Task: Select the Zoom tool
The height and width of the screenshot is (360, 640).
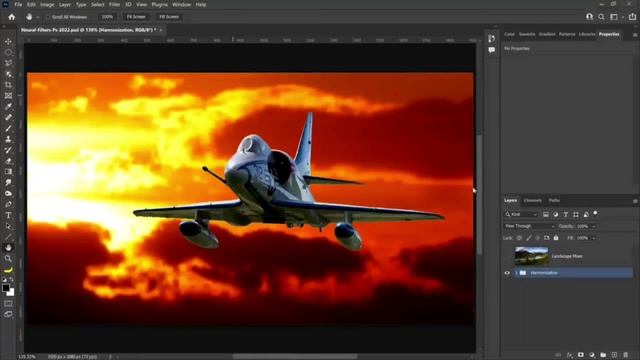Action: [8, 258]
